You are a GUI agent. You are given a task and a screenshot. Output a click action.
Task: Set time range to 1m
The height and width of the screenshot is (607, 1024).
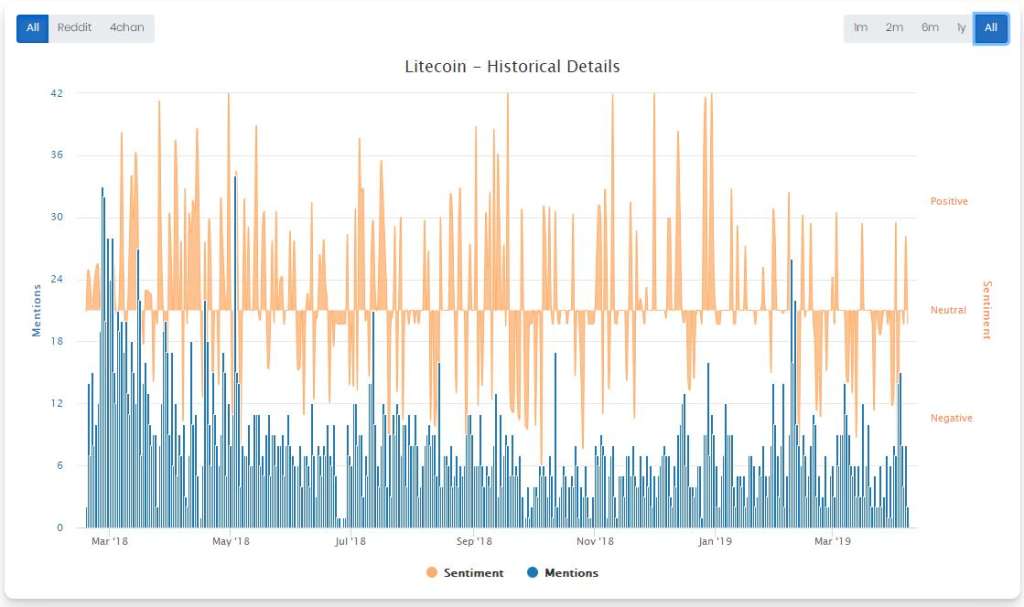pyautogui.click(x=860, y=28)
